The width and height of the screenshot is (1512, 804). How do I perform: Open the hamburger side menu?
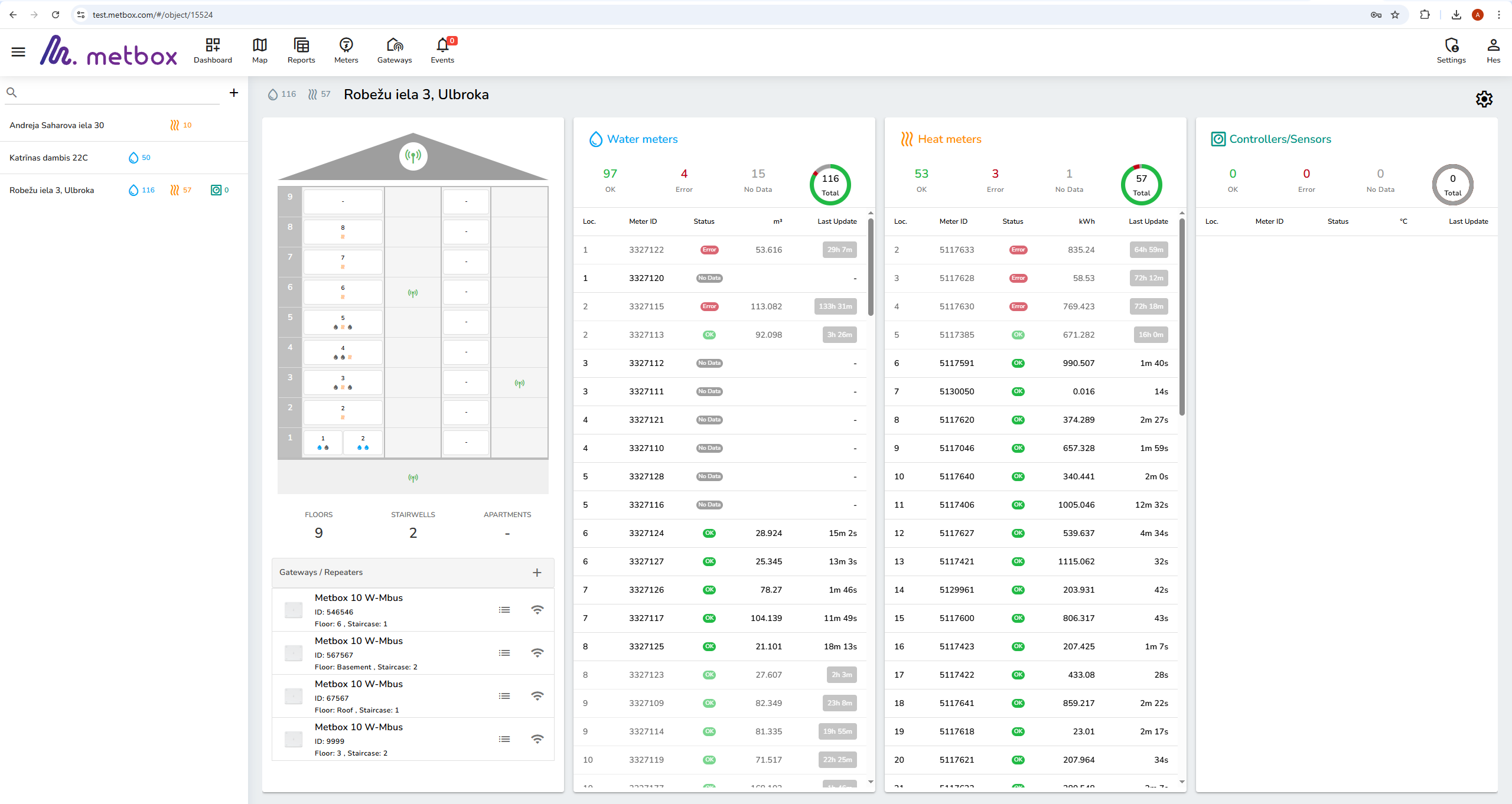tap(18, 52)
